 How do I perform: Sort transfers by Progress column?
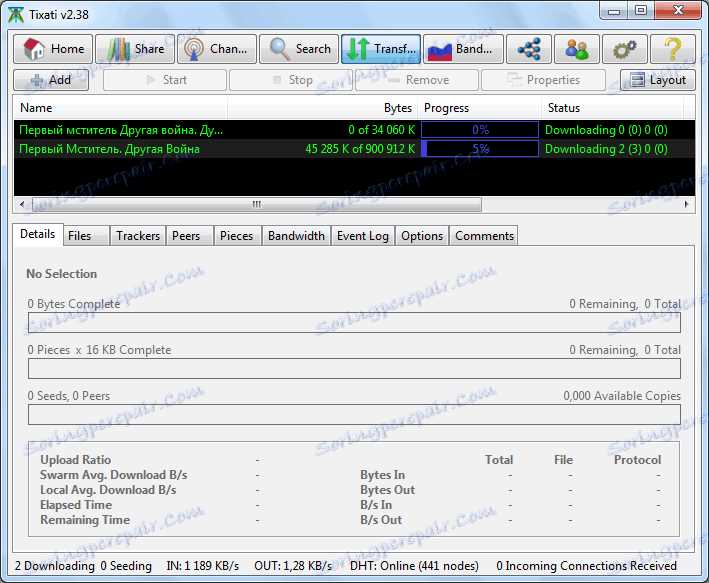point(479,108)
